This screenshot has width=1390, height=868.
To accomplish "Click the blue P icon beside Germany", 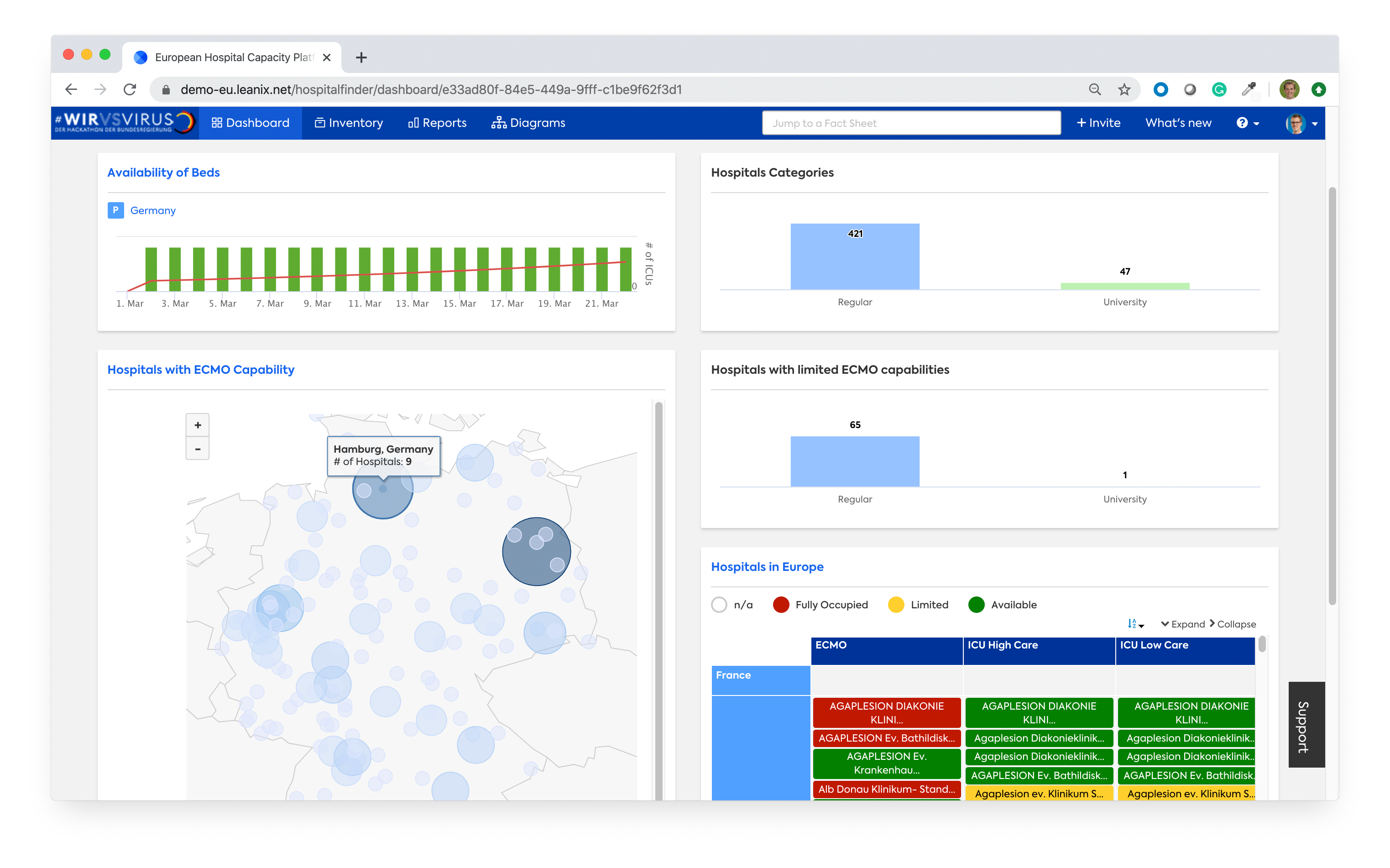I will click(115, 210).
